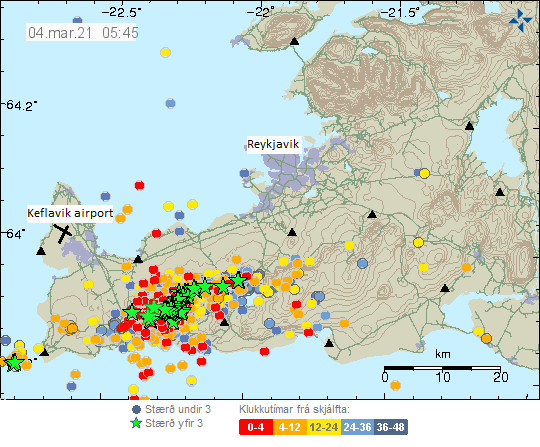The image size is (540, 447).
Task: Click the red quake dot north of Keflavik label
Action: [x=139, y=185]
